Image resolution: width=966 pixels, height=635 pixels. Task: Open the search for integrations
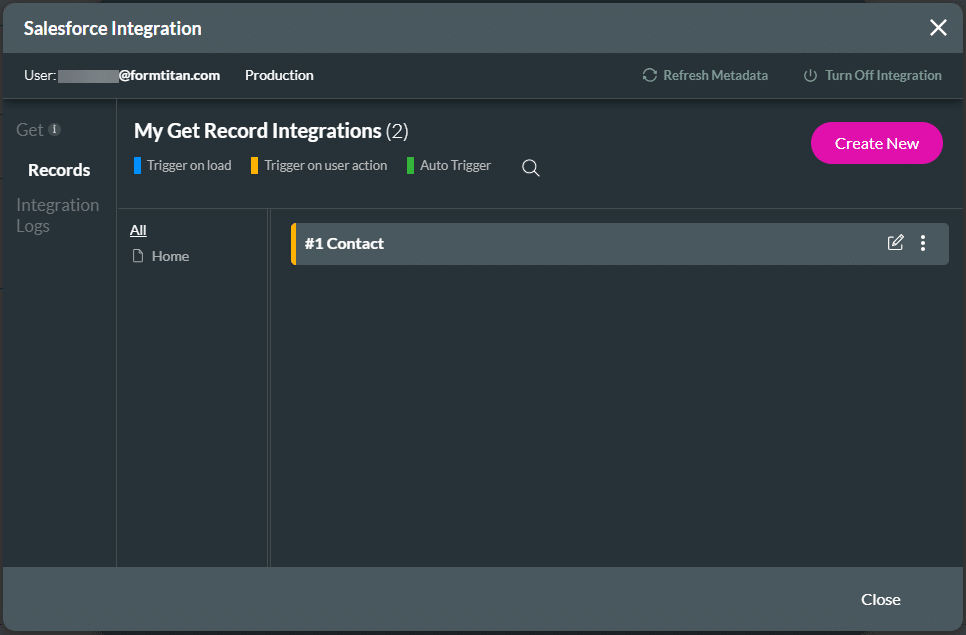coord(530,168)
